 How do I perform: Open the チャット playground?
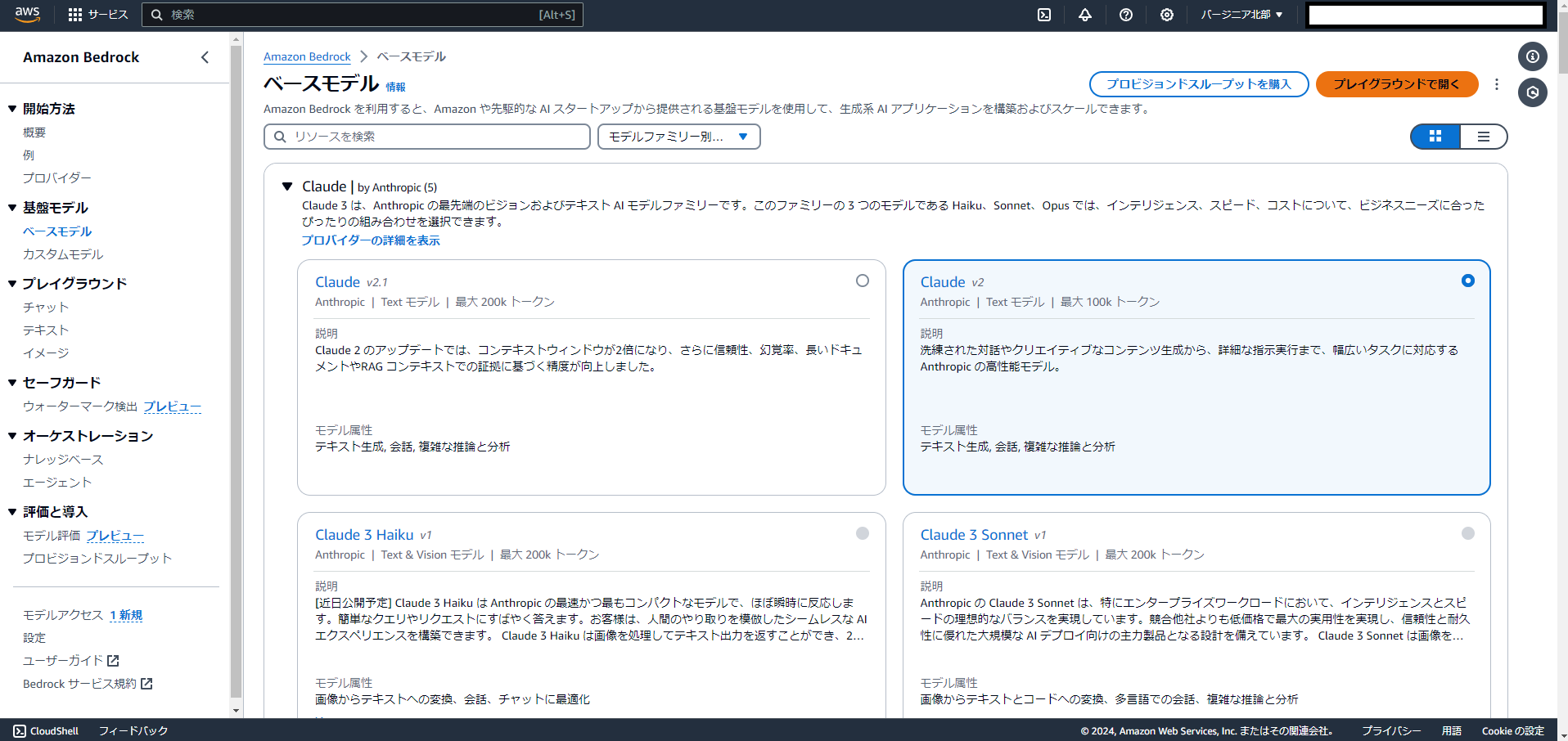pyautogui.click(x=46, y=308)
